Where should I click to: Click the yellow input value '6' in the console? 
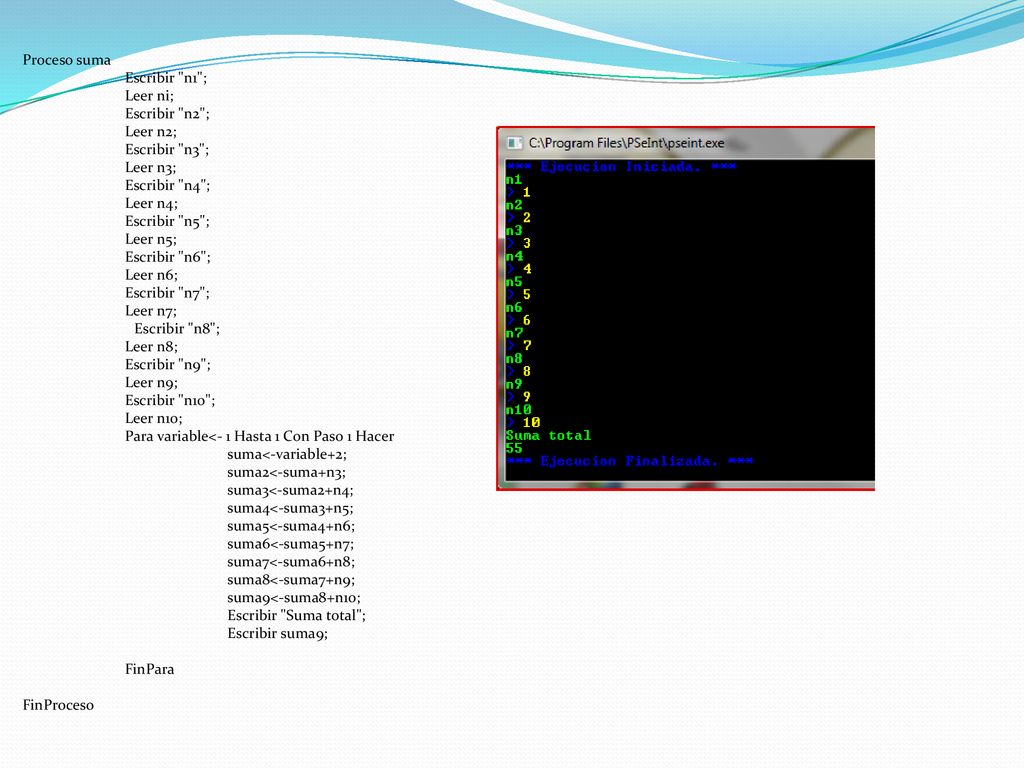click(x=526, y=320)
